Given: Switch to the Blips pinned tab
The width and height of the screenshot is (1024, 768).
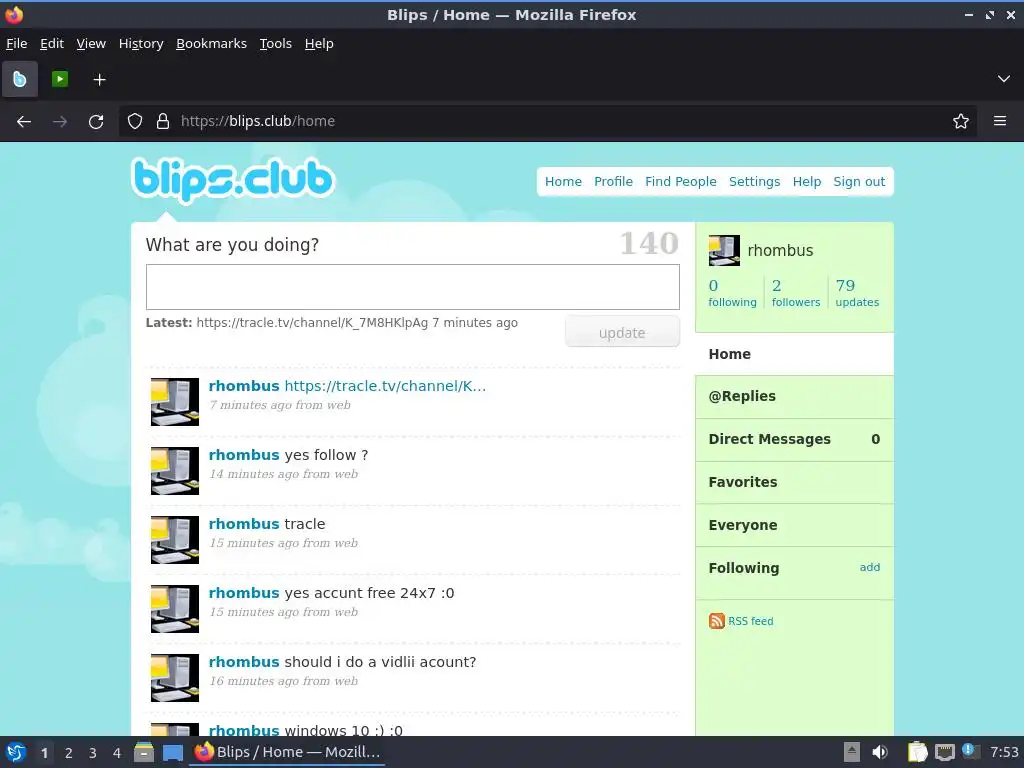Looking at the screenshot, I should [20, 79].
